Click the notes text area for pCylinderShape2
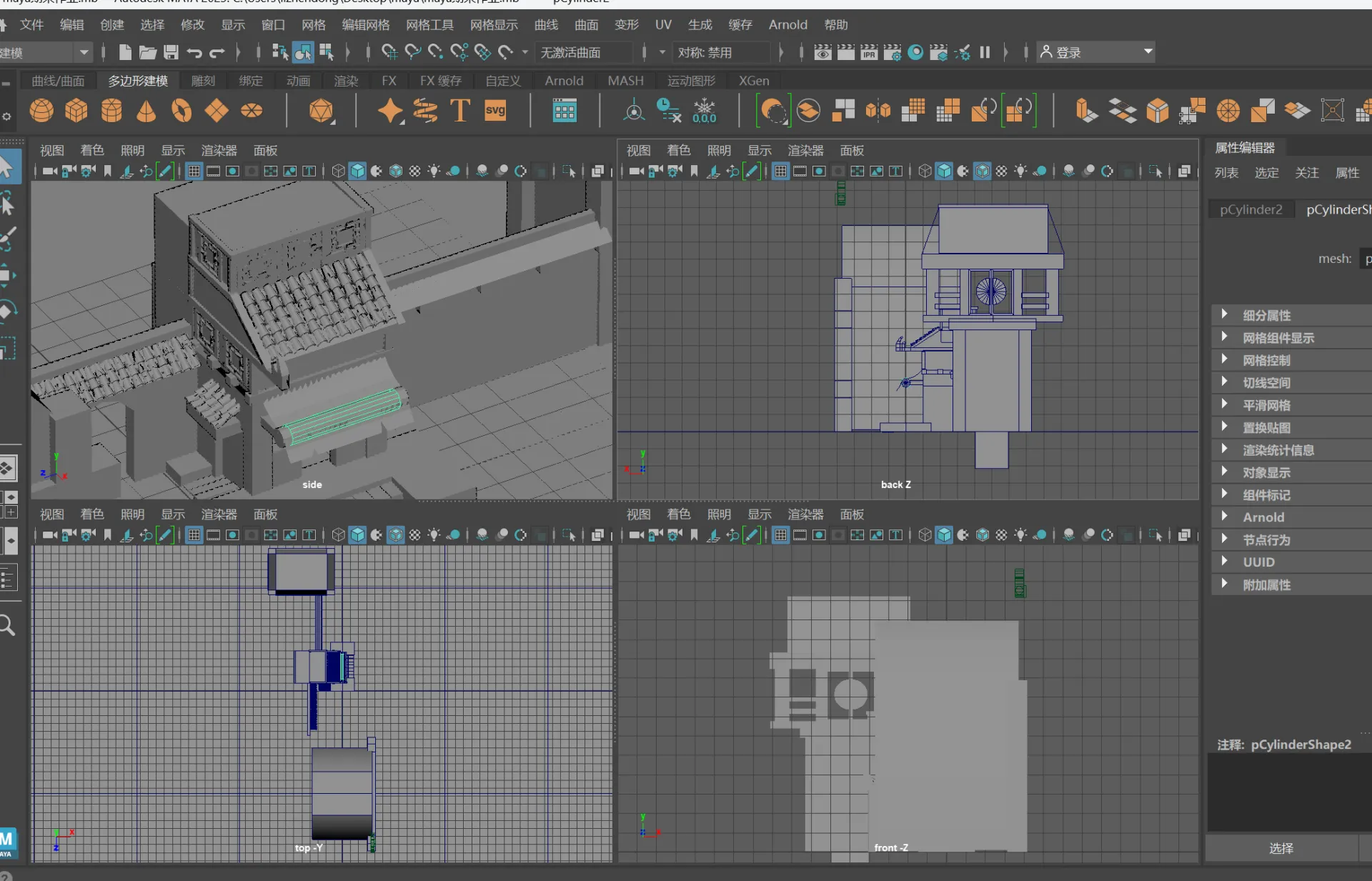This screenshot has height=881, width=1372. tap(1288, 792)
